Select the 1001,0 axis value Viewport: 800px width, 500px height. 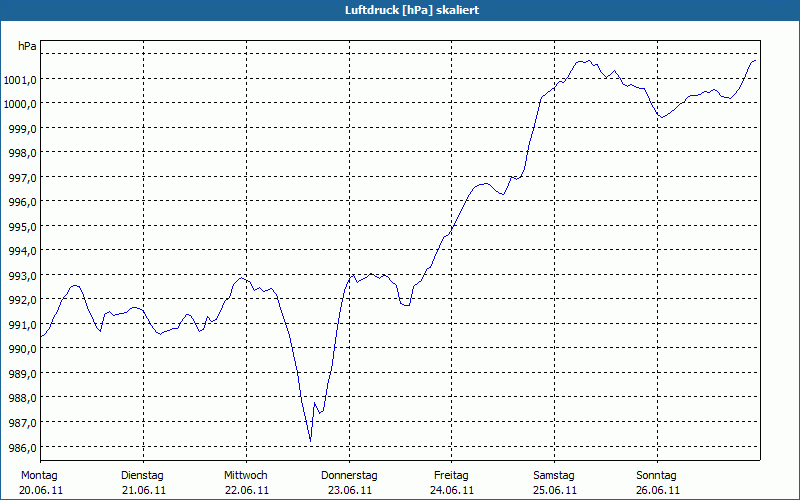pos(20,80)
